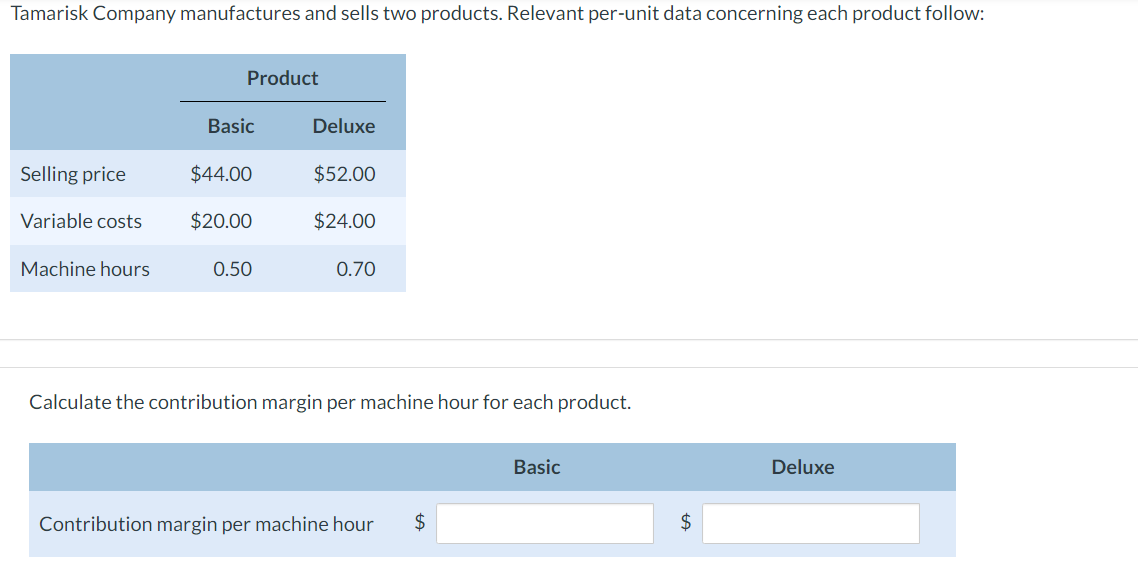Click the Deluxe header in answer table
1138x577 pixels.
pos(803,467)
